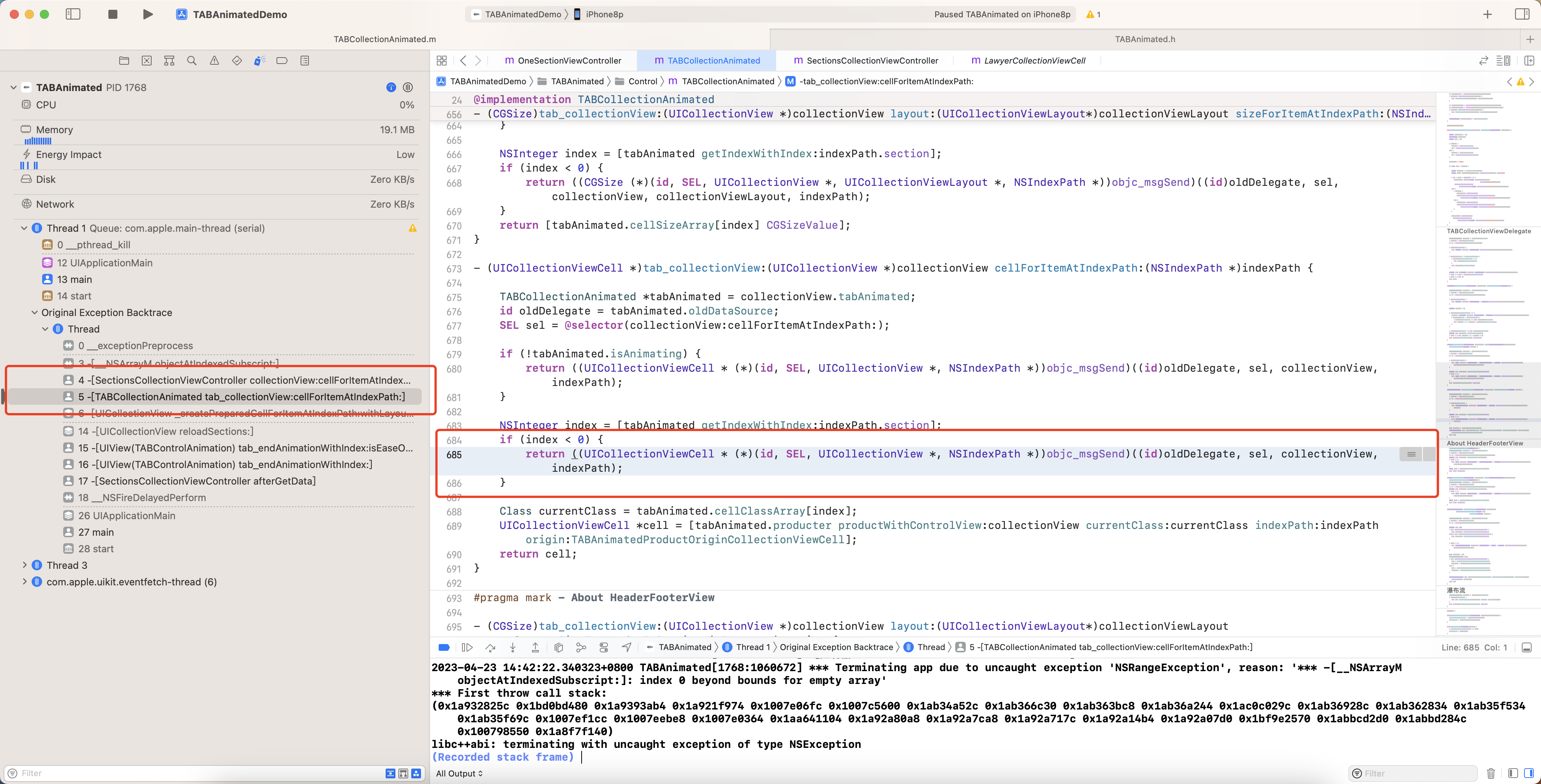
Task: Open the All Output console dropdown
Action: click(459, 773)
